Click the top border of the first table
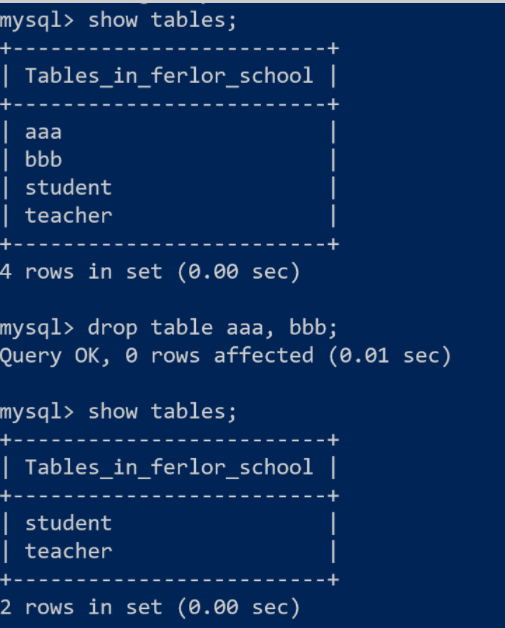This screenshot has width=505, height=628. click(x=169, y=48)
